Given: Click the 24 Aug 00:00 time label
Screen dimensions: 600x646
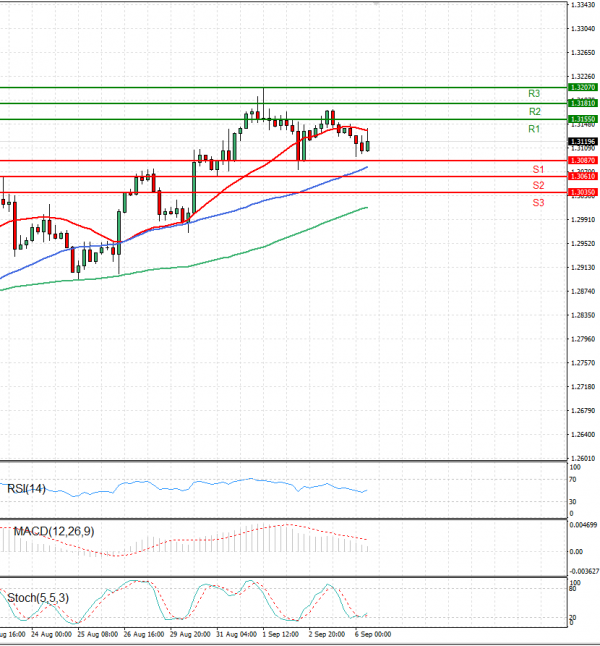Looking at the screenshot, I should (x=51, y=634).
